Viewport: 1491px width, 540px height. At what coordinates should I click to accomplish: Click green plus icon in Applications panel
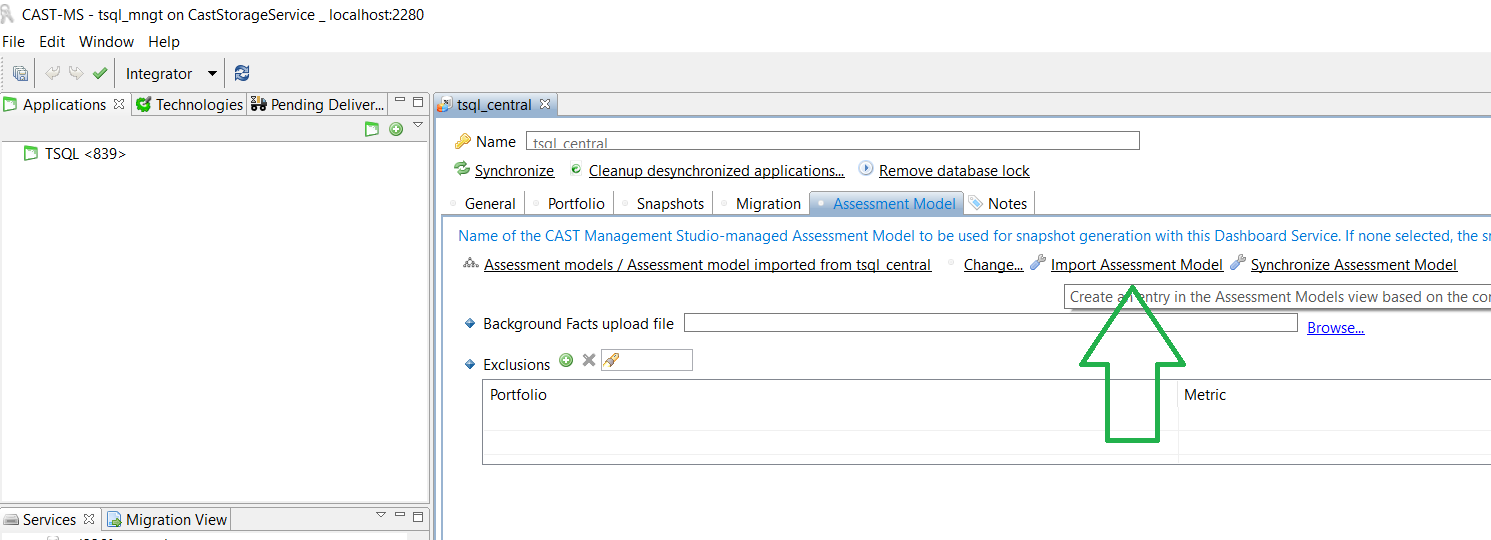tap(396, 129)
